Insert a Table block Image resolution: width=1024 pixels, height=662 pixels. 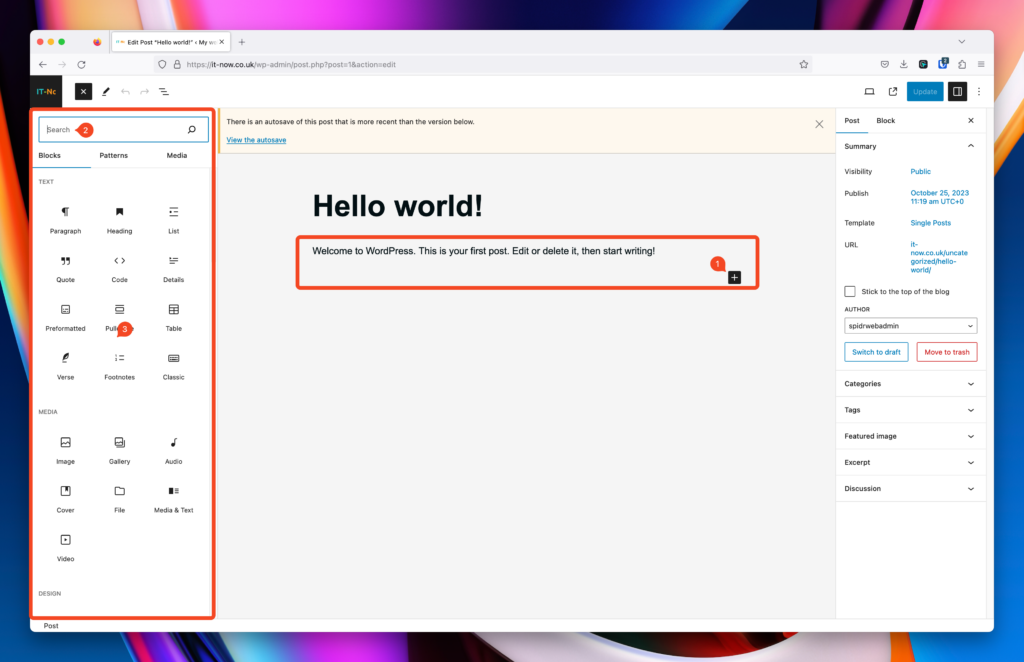coord(174,317)
